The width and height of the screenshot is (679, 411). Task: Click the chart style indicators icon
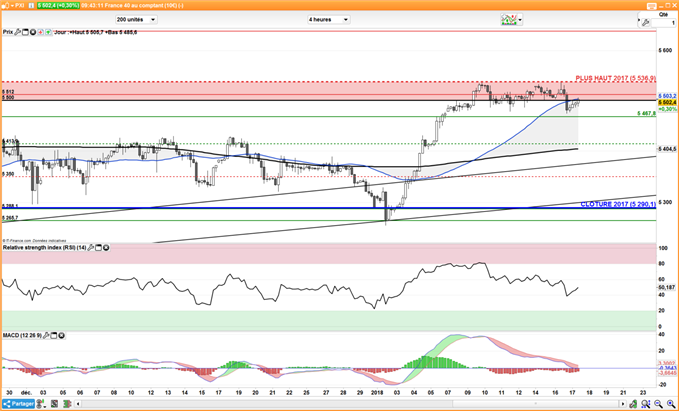508,19
